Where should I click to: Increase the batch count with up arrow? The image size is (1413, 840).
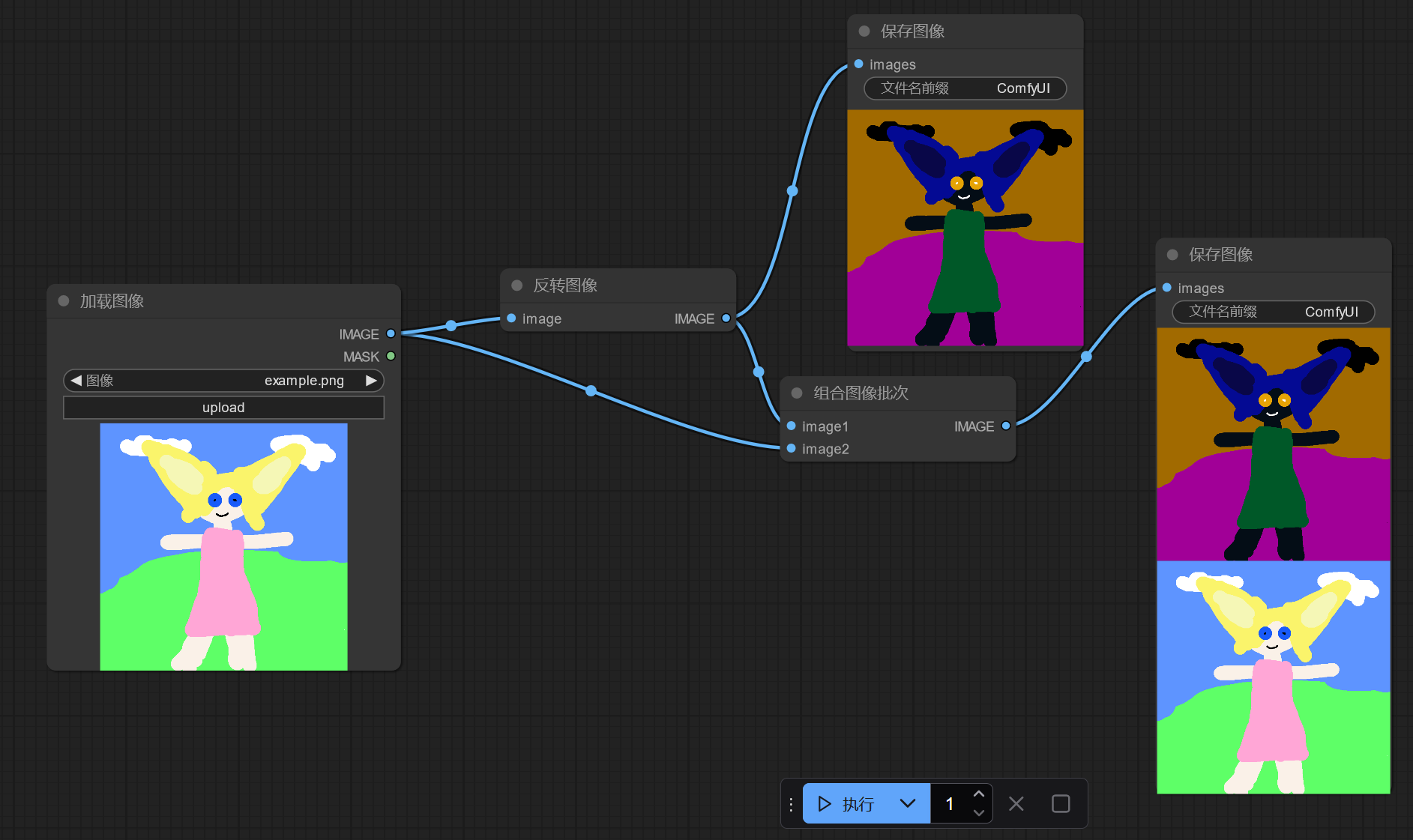(x=978, y=794)
